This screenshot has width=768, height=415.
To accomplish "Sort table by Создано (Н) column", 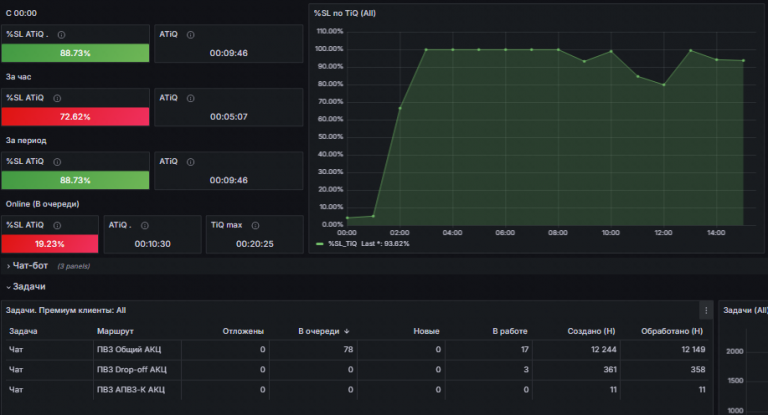I will tap(591, 332).
